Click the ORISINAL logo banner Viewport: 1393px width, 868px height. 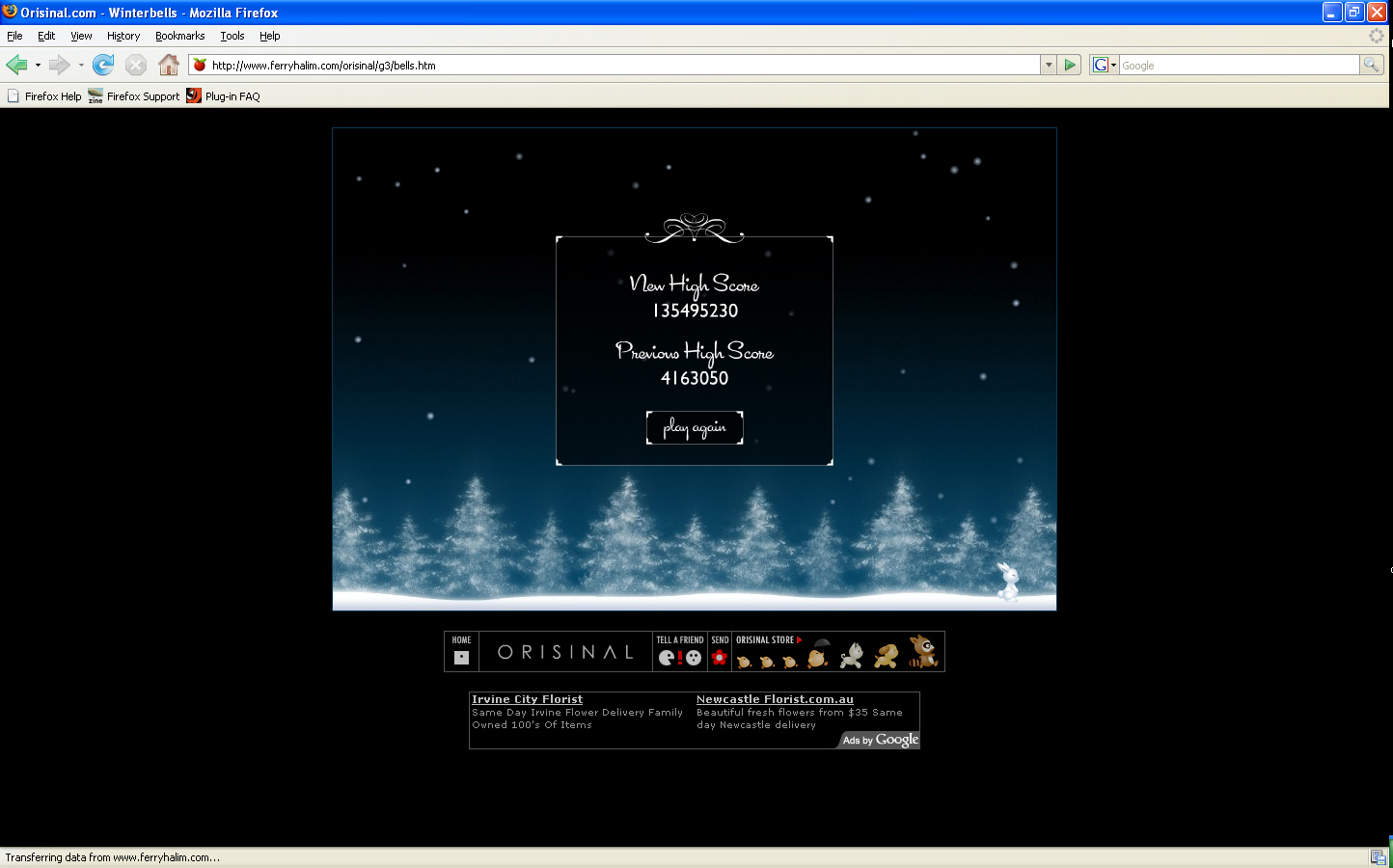click(x=566, y=652)
